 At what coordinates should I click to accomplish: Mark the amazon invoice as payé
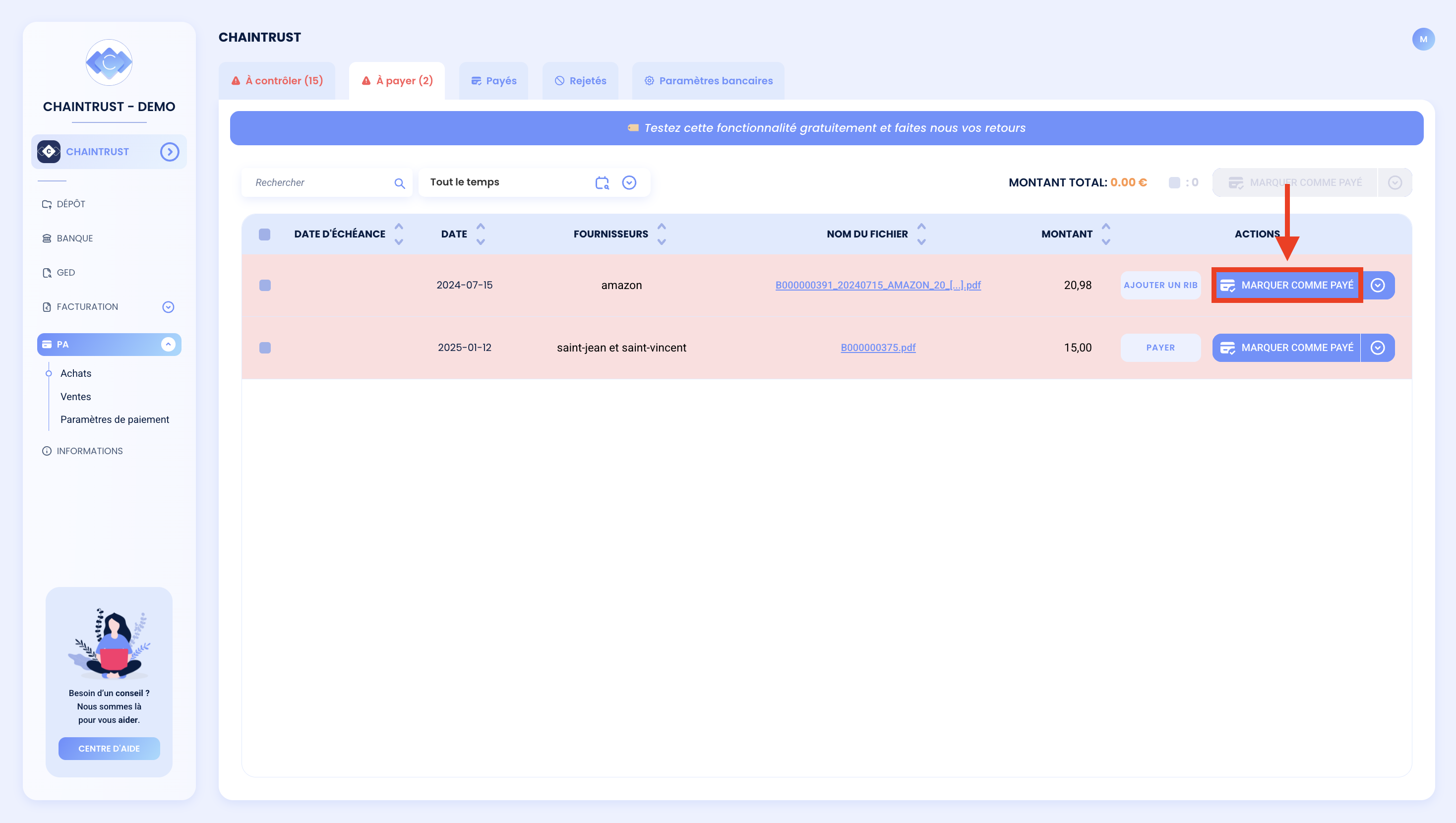pyautogui.click(x=1287, y=286)
